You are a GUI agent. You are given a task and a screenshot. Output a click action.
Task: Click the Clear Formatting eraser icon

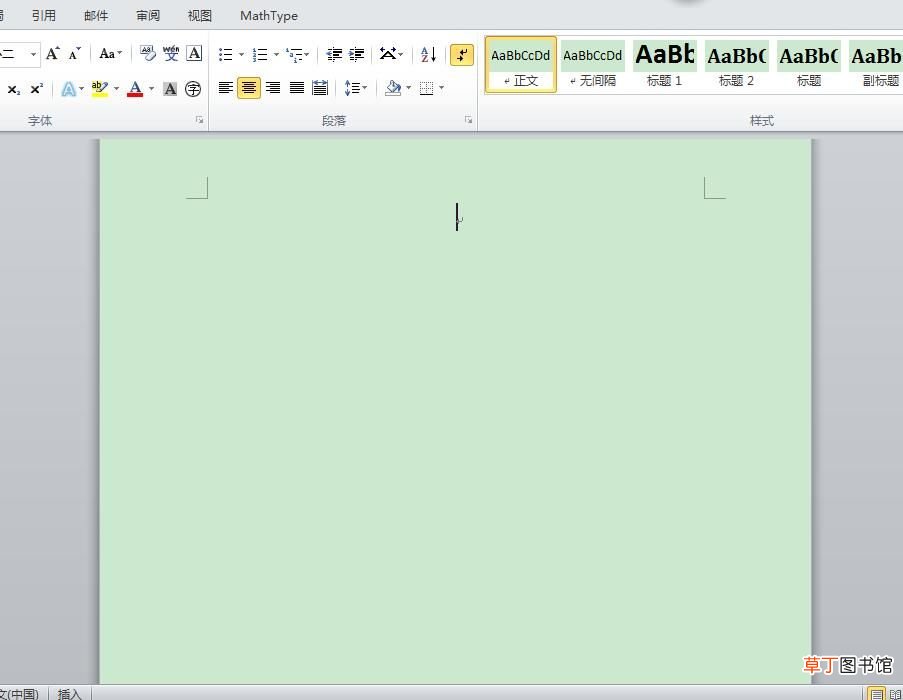point(147,54)
